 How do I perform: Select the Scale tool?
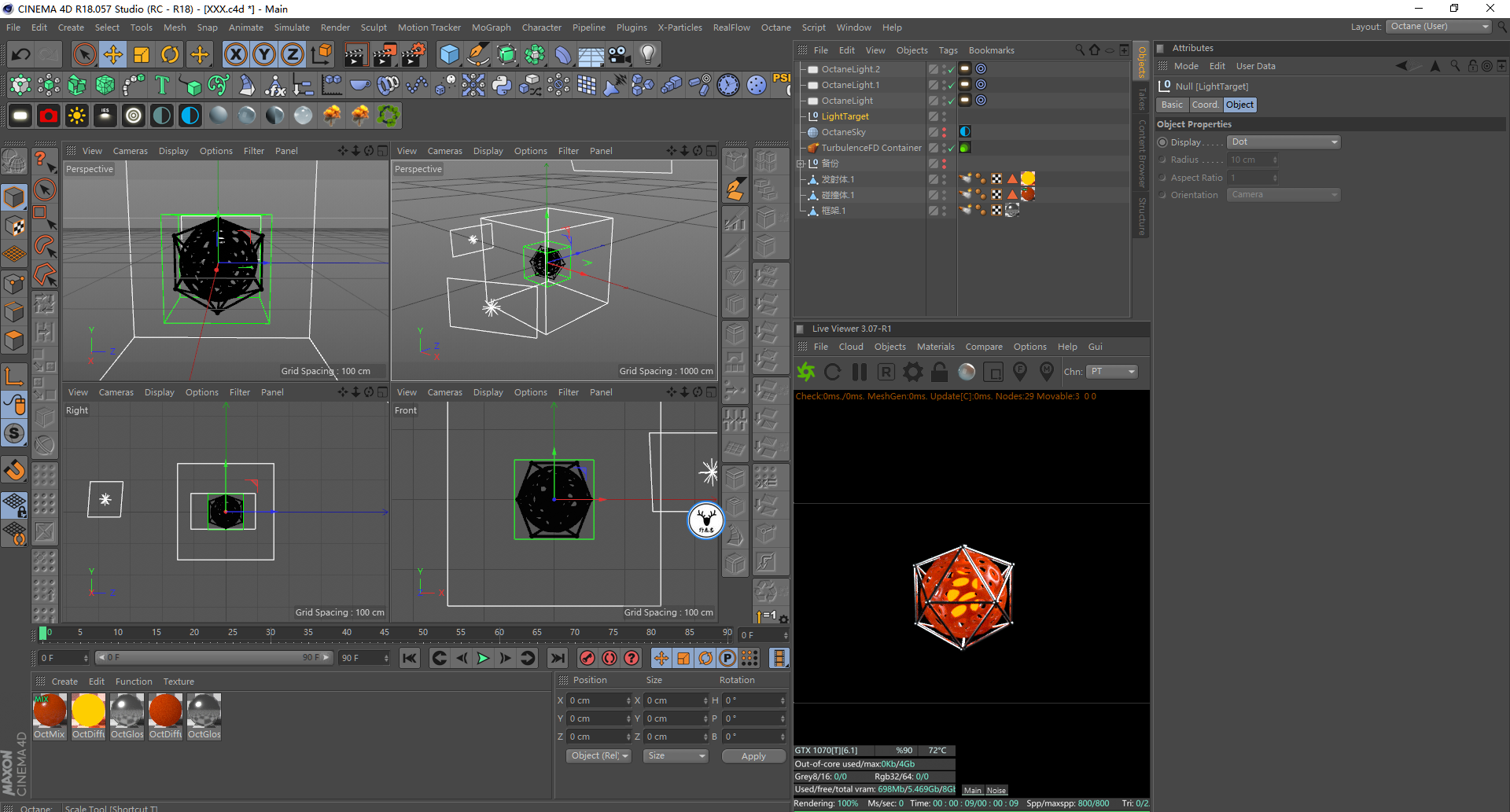pyautogui.click(x=142, y=54)
